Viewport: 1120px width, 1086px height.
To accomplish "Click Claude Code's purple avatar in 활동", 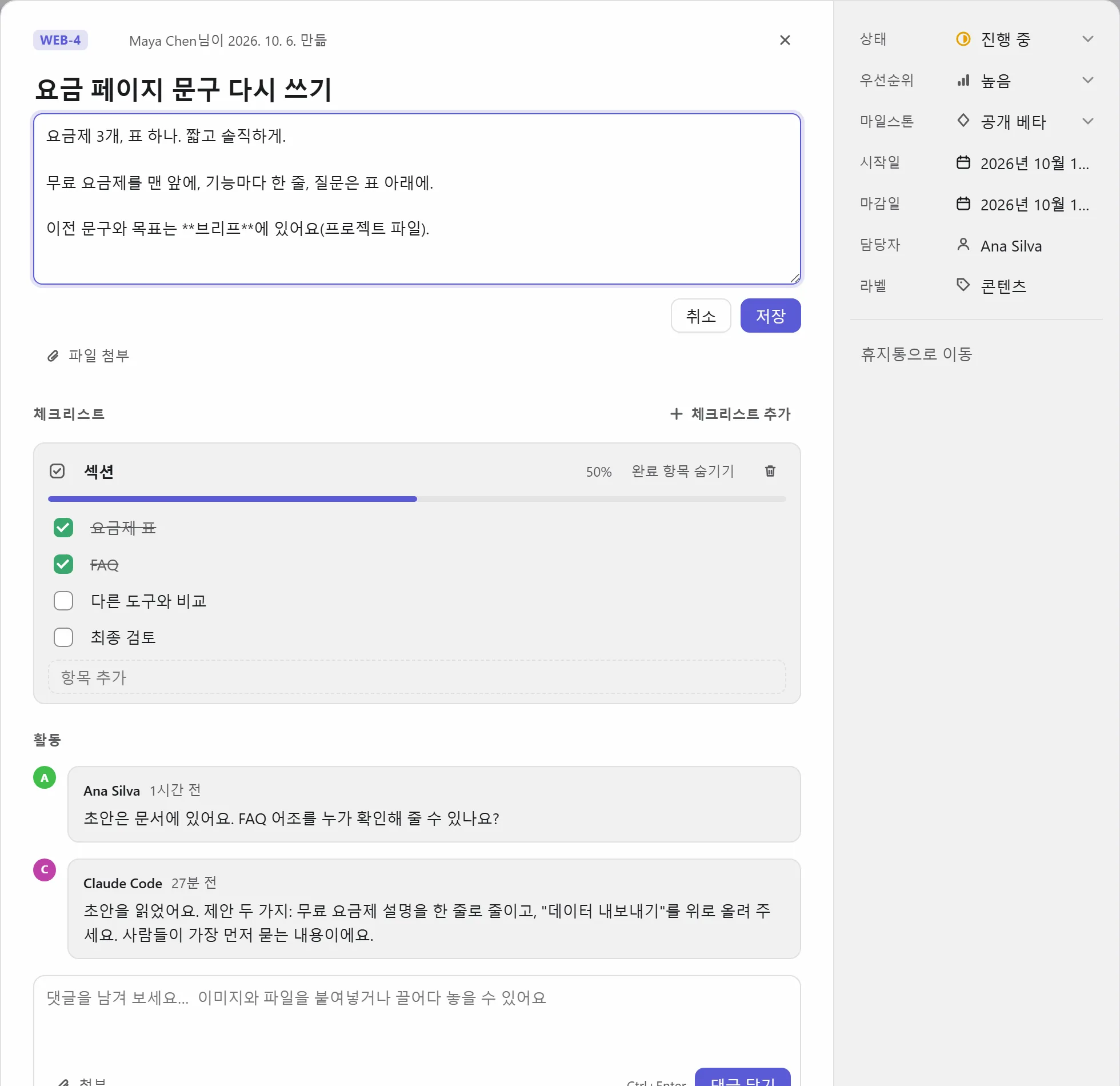I will tap(45, 870).
